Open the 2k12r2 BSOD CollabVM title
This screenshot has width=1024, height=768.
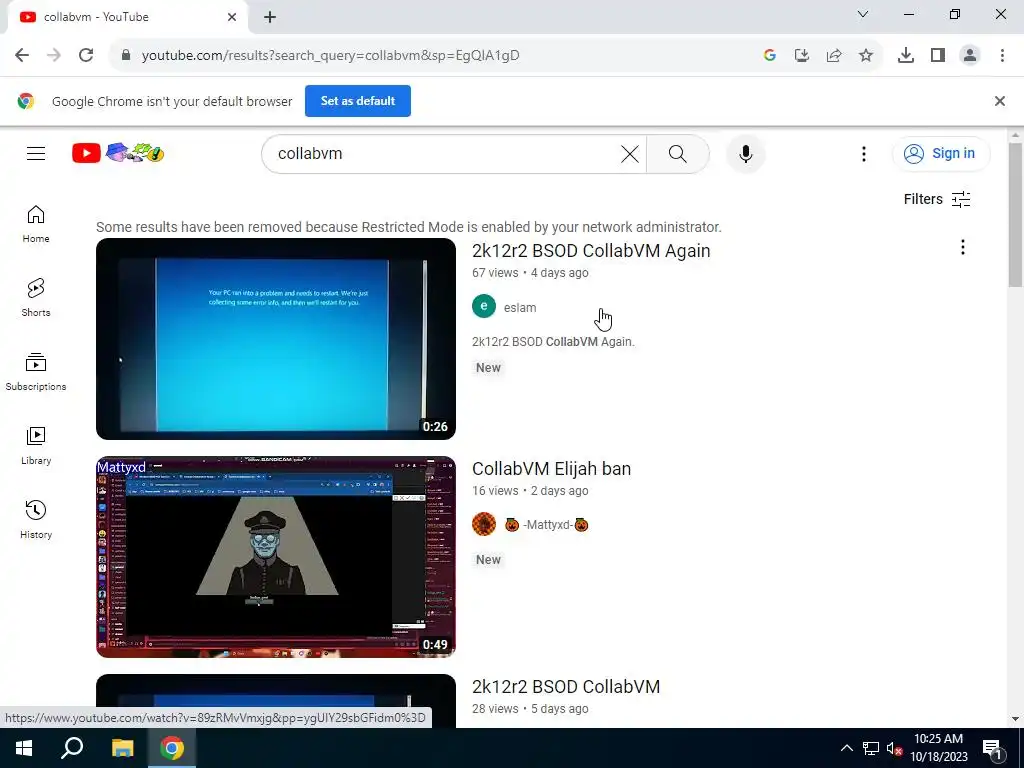coord(566,687)
